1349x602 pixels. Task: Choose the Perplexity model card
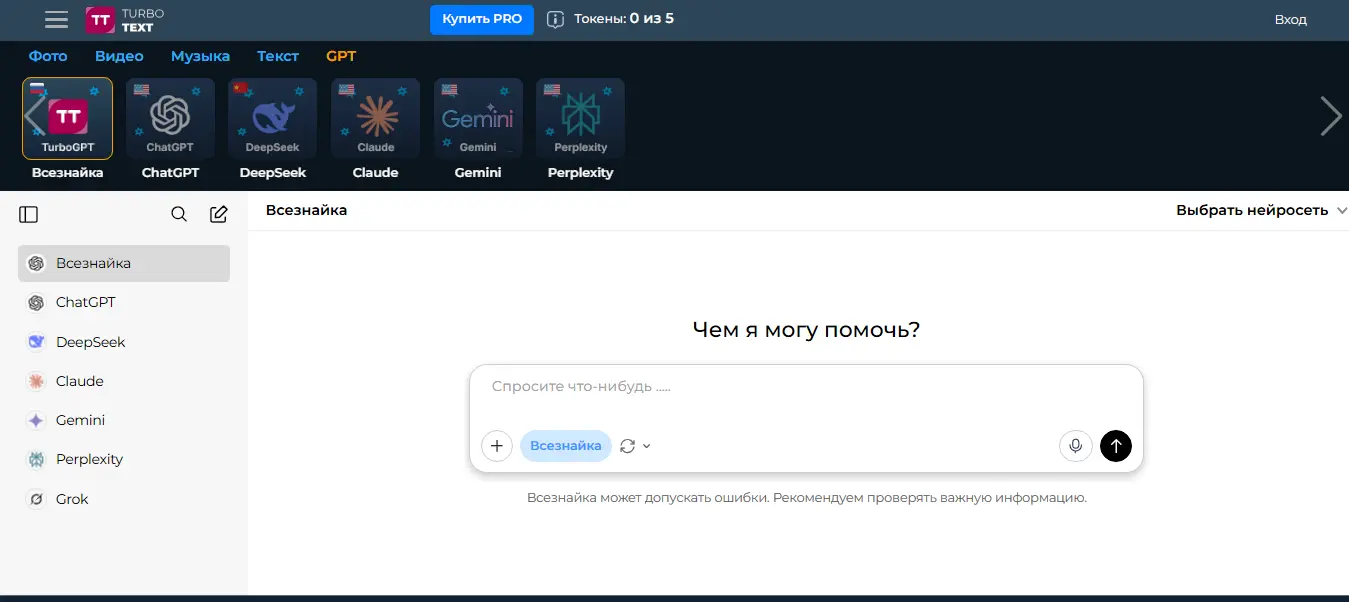click(580, 119)
